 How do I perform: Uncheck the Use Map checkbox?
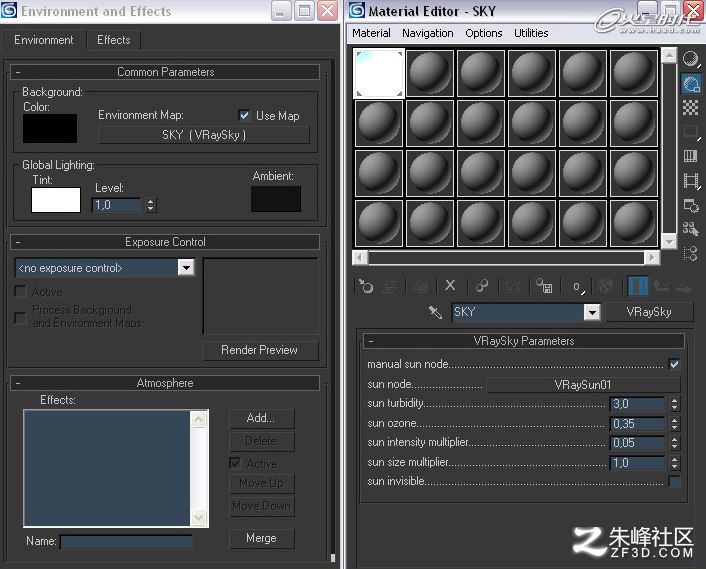point(244,115)
